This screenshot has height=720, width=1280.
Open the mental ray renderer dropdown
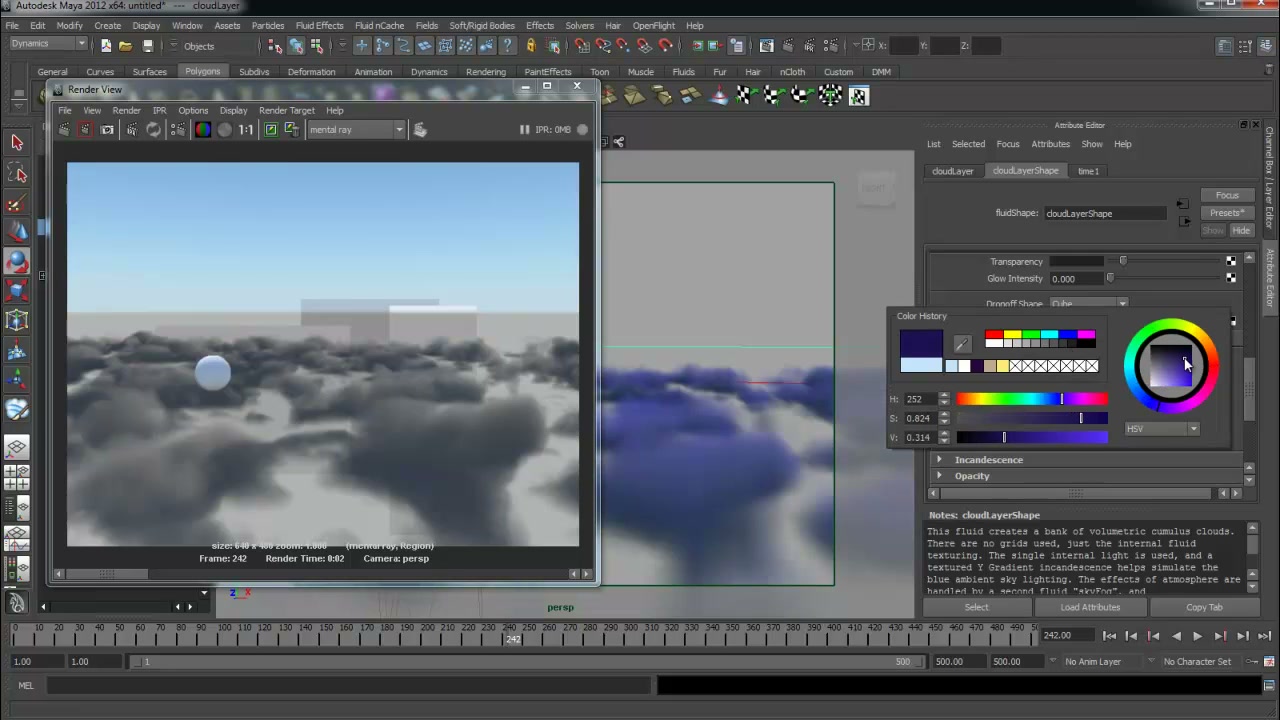tap(356, 130)
